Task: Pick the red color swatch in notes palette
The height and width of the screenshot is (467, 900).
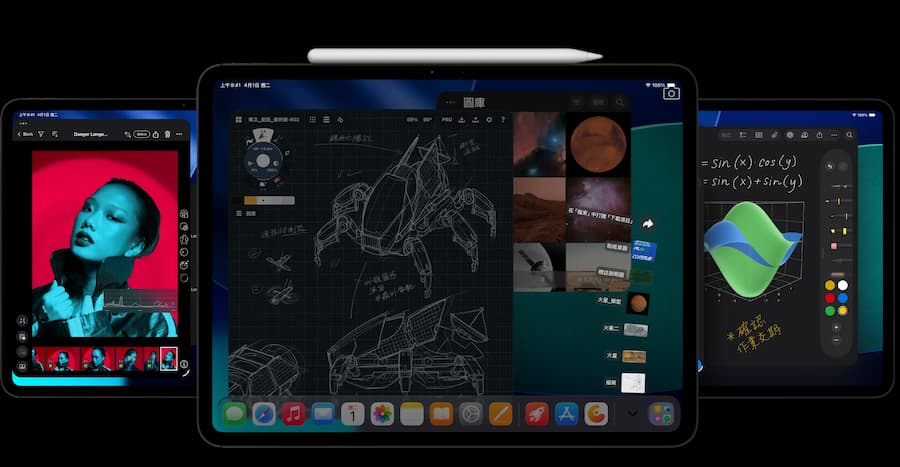Action: point(830,298)
